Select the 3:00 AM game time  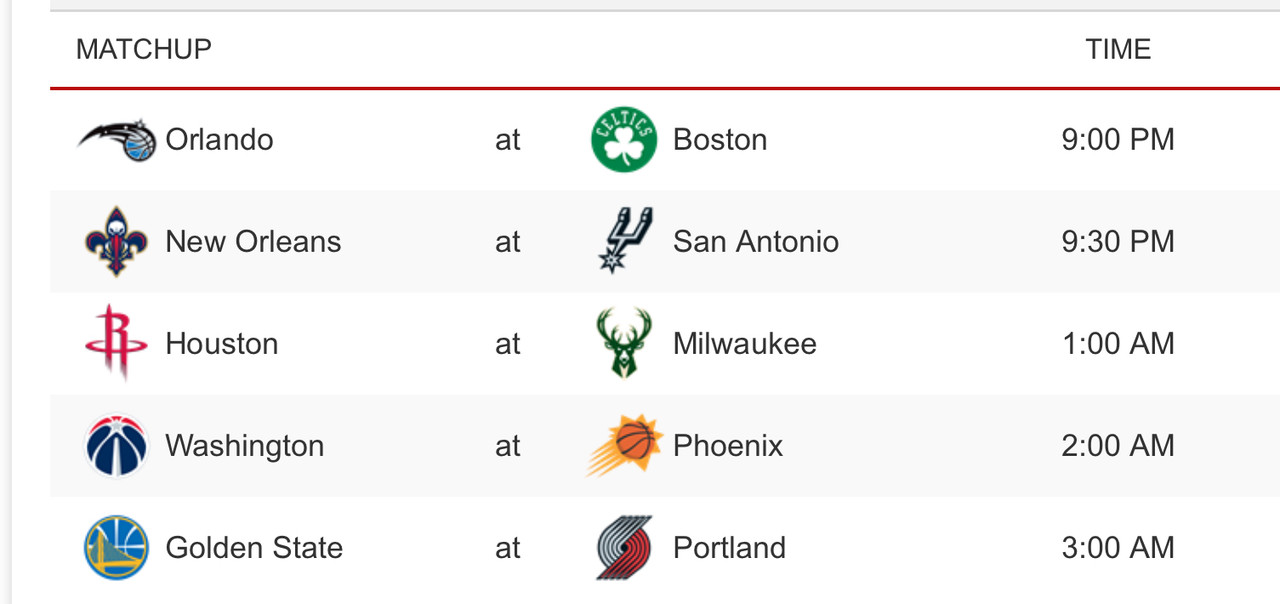coord(1118,547)
